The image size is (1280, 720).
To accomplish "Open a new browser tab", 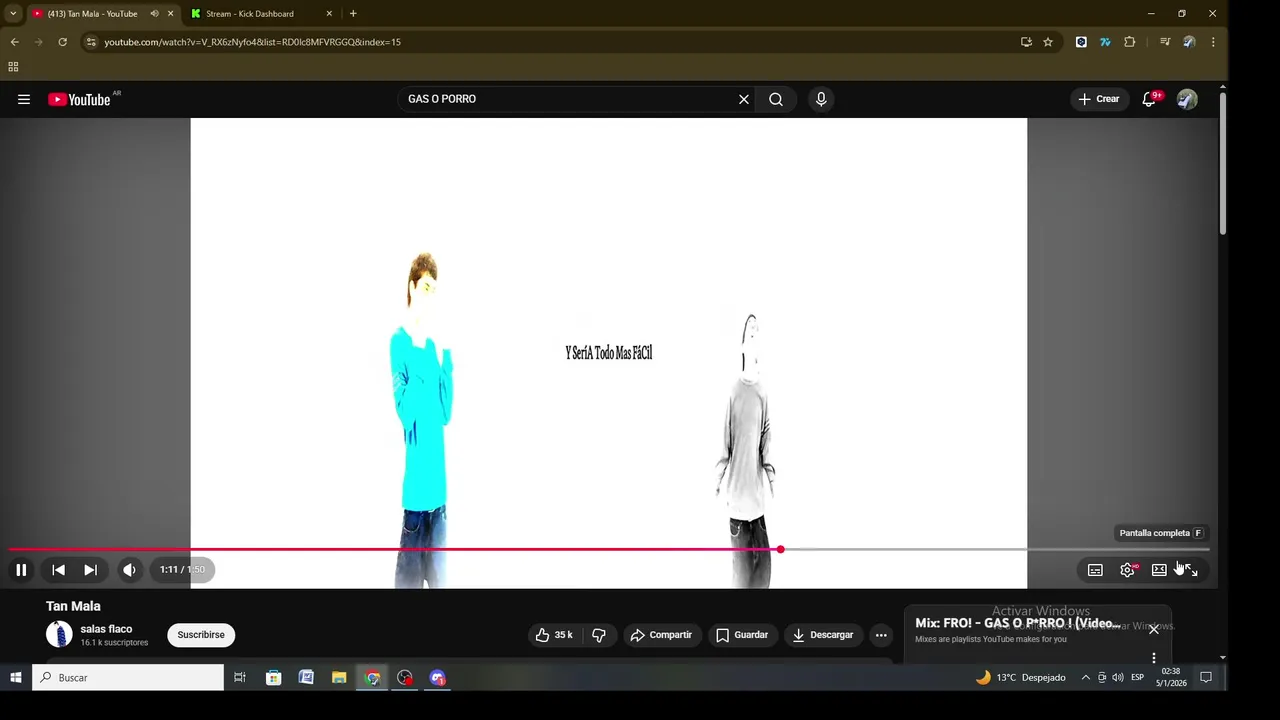I will [353, 14].
